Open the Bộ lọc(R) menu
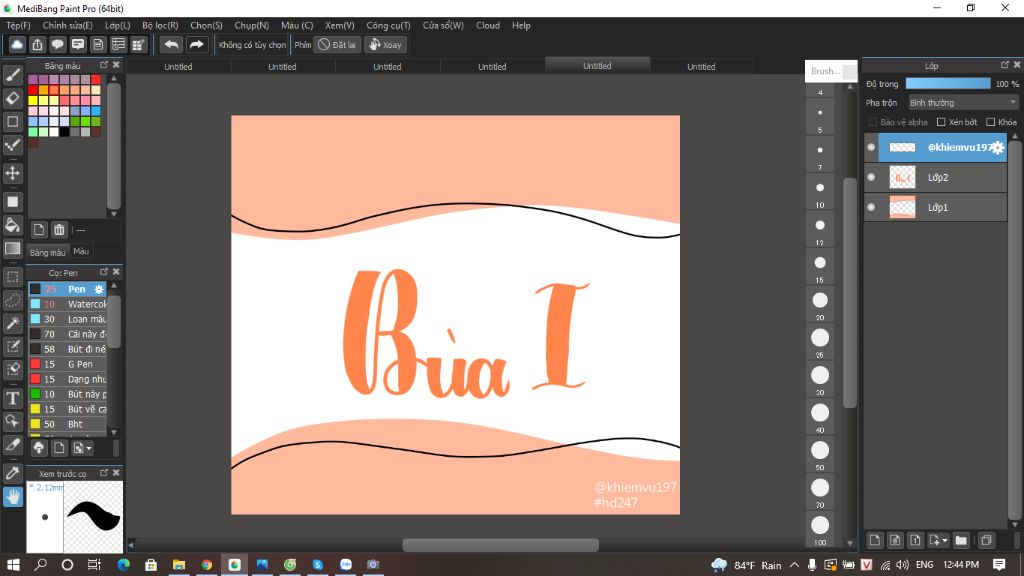 (160, 25)
